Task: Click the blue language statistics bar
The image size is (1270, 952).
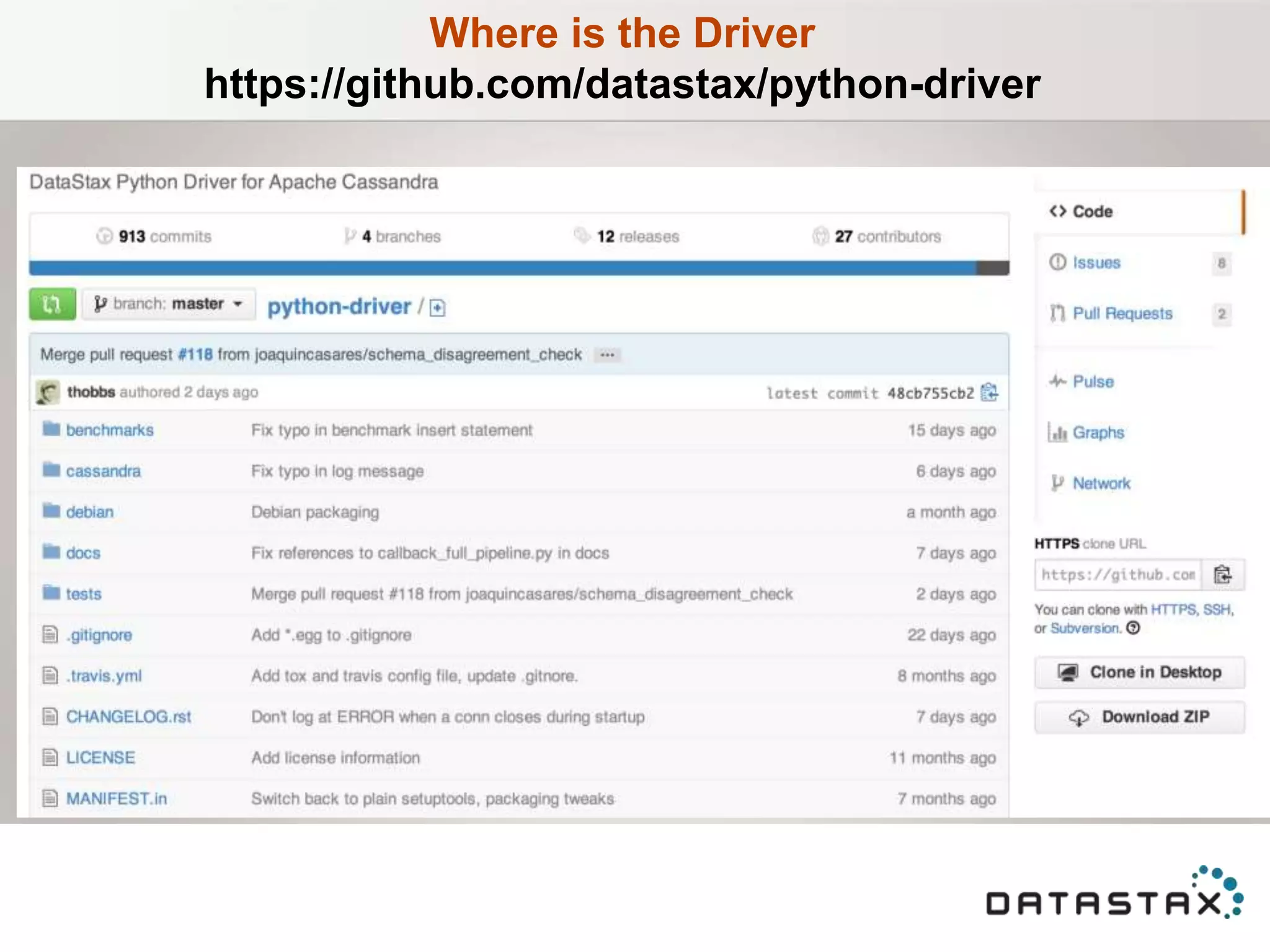Action: [x=502, y=268]
